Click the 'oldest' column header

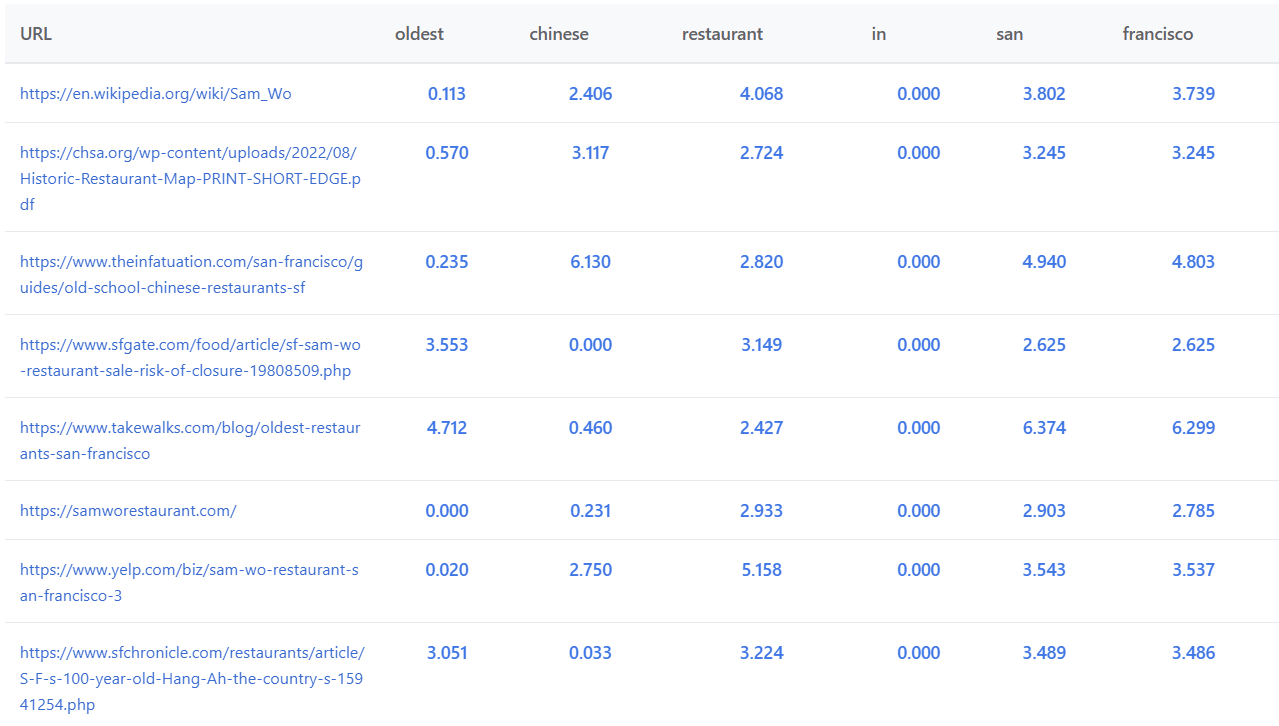pyautogui.click(x=419, y=34)
